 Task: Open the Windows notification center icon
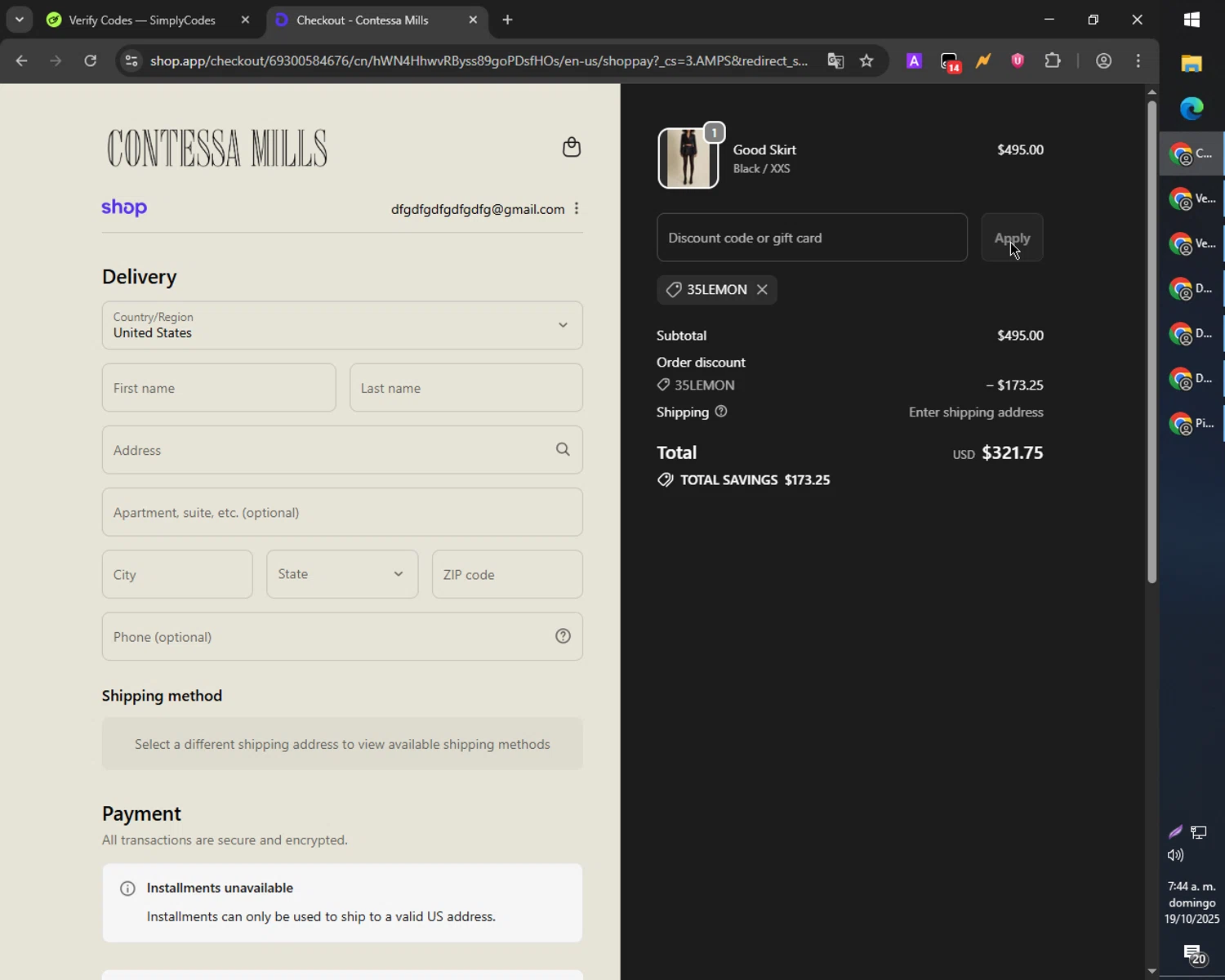[x=1194, y=954]
